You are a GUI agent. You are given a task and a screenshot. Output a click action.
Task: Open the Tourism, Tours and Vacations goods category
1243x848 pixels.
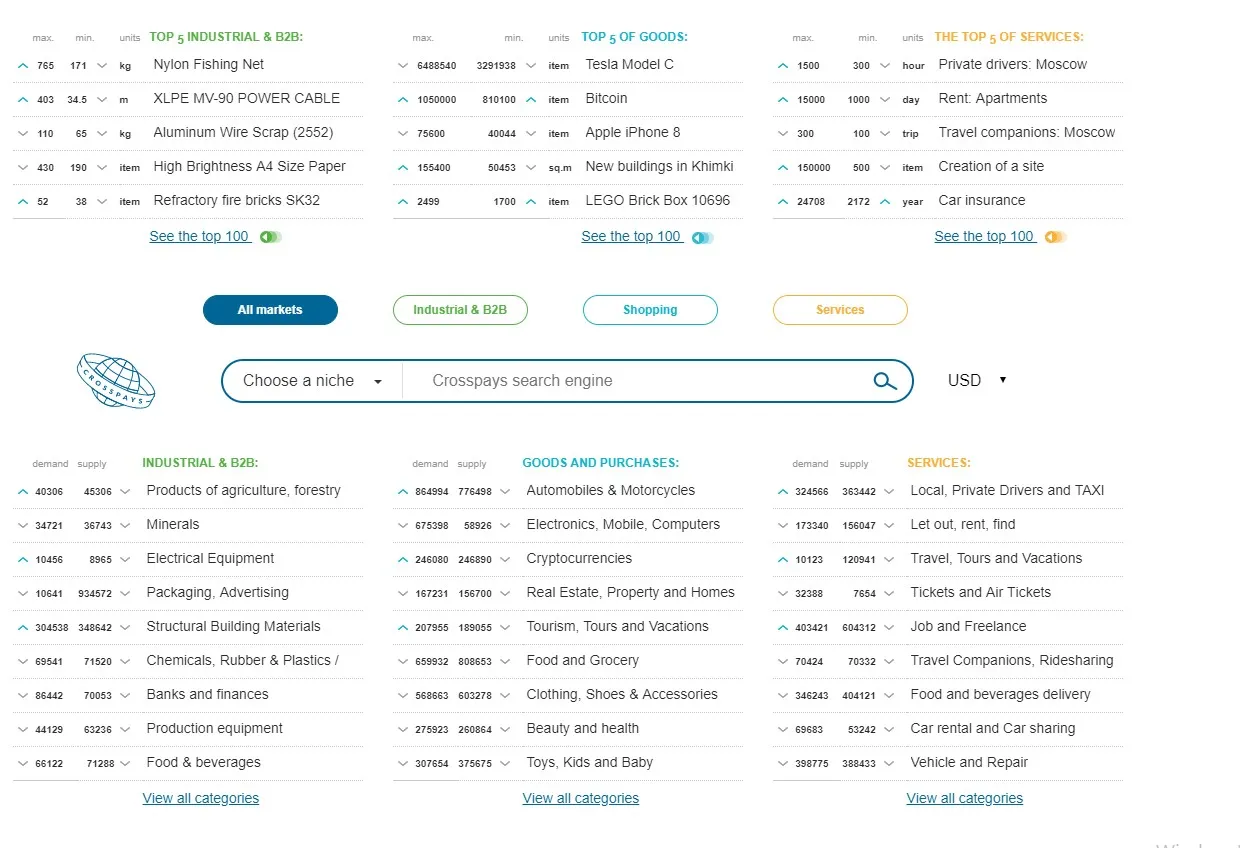tap(617, 626)
